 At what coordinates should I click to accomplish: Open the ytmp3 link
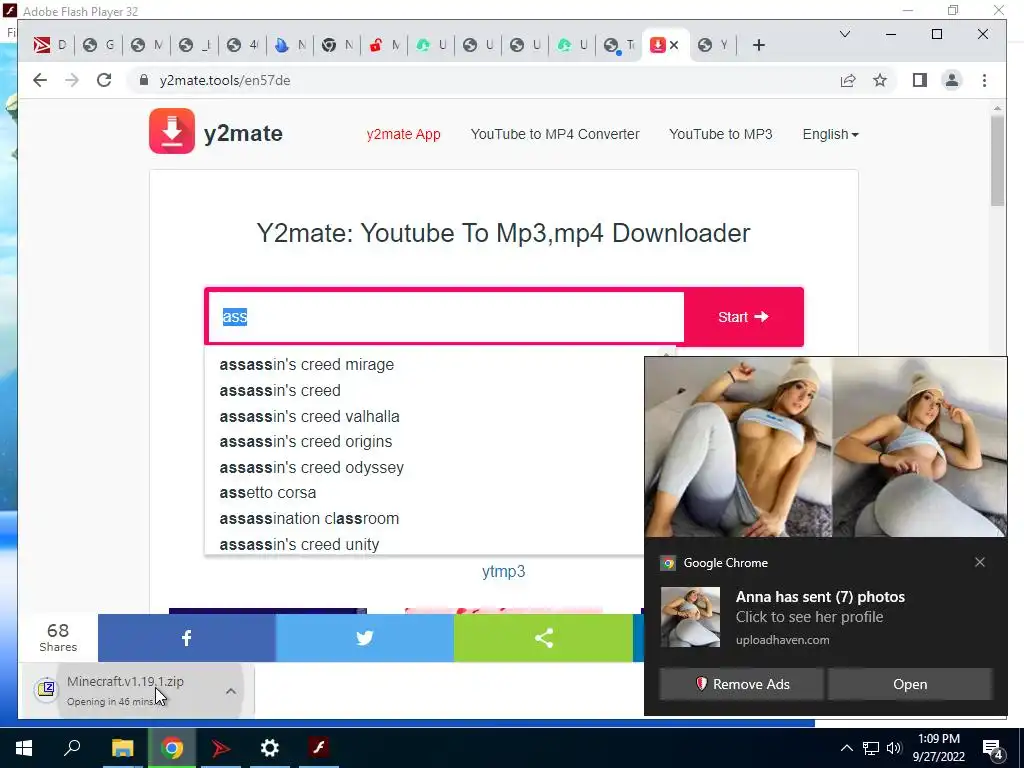click(504, 571)
